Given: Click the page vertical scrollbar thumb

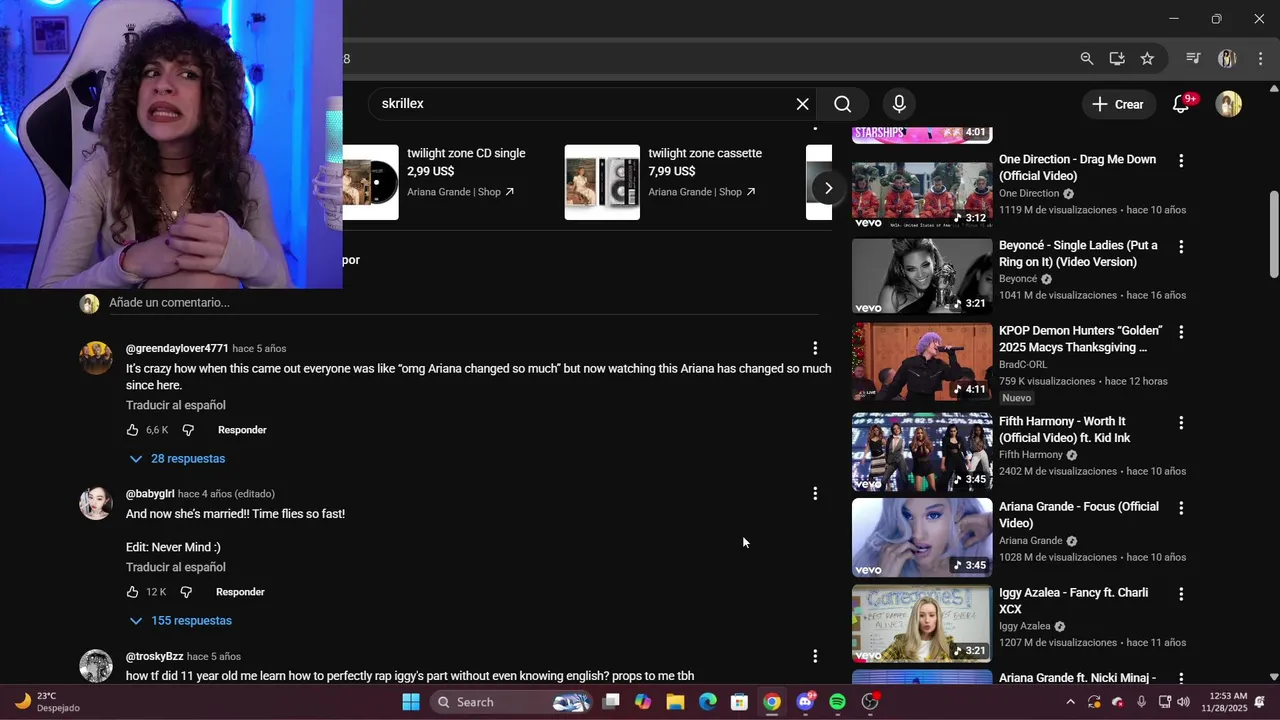Looking at the screenshot, I should 1274,234.
